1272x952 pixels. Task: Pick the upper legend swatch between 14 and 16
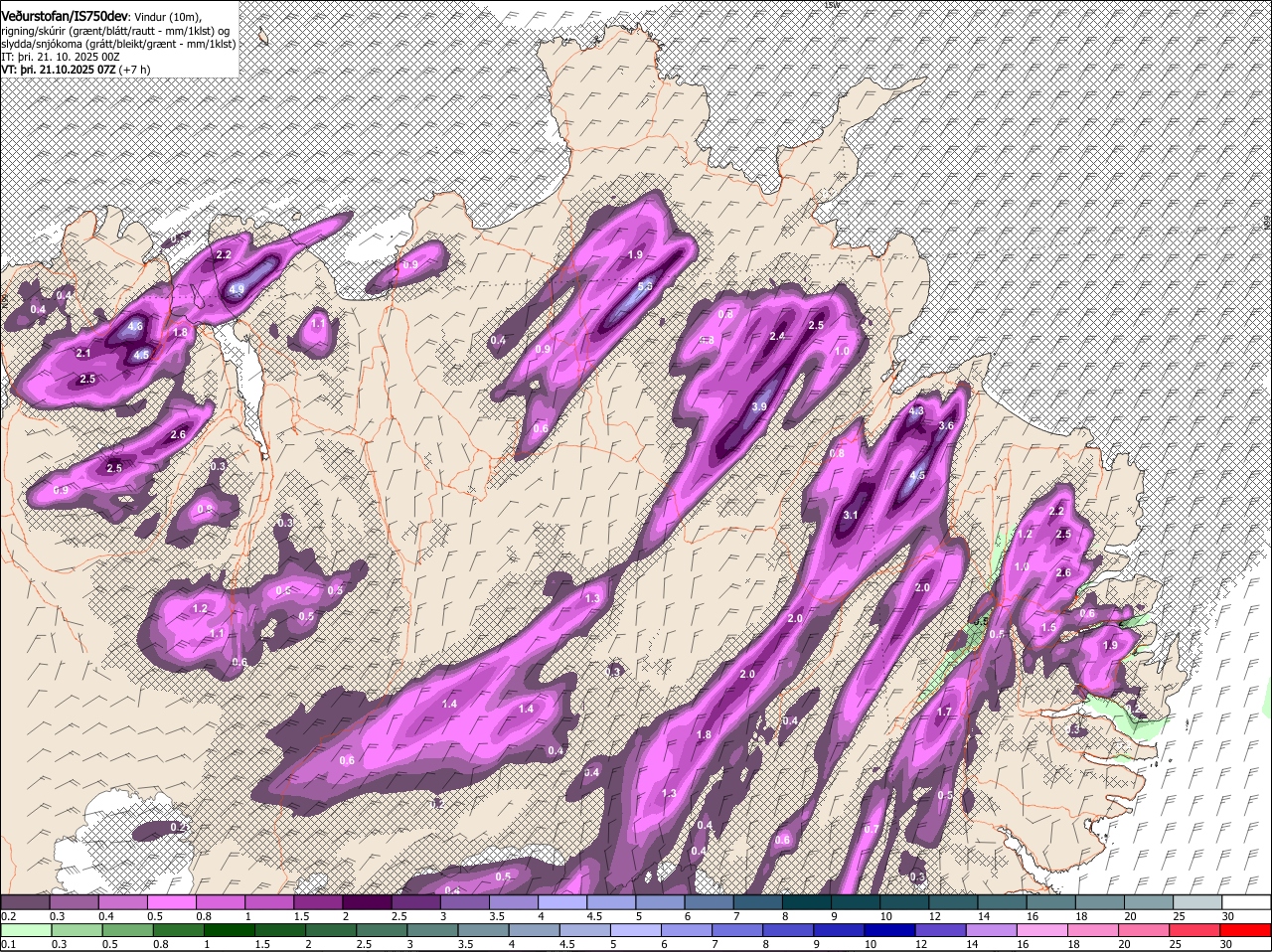(x=1001, y=902)
